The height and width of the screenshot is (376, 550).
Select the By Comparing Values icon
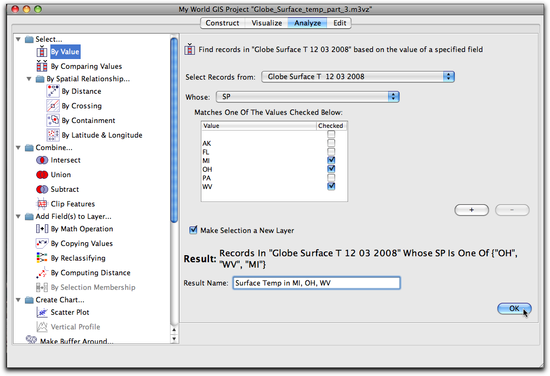point(42,66)
